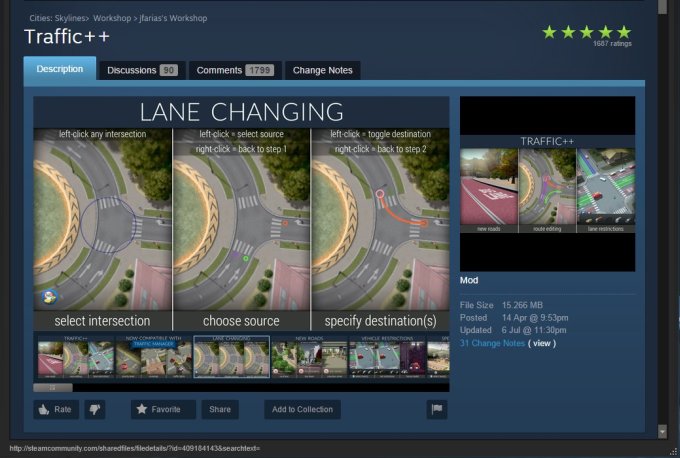Click the page scrollbar down arrow
The image size is (680, 458).
(x=662, y=432)
